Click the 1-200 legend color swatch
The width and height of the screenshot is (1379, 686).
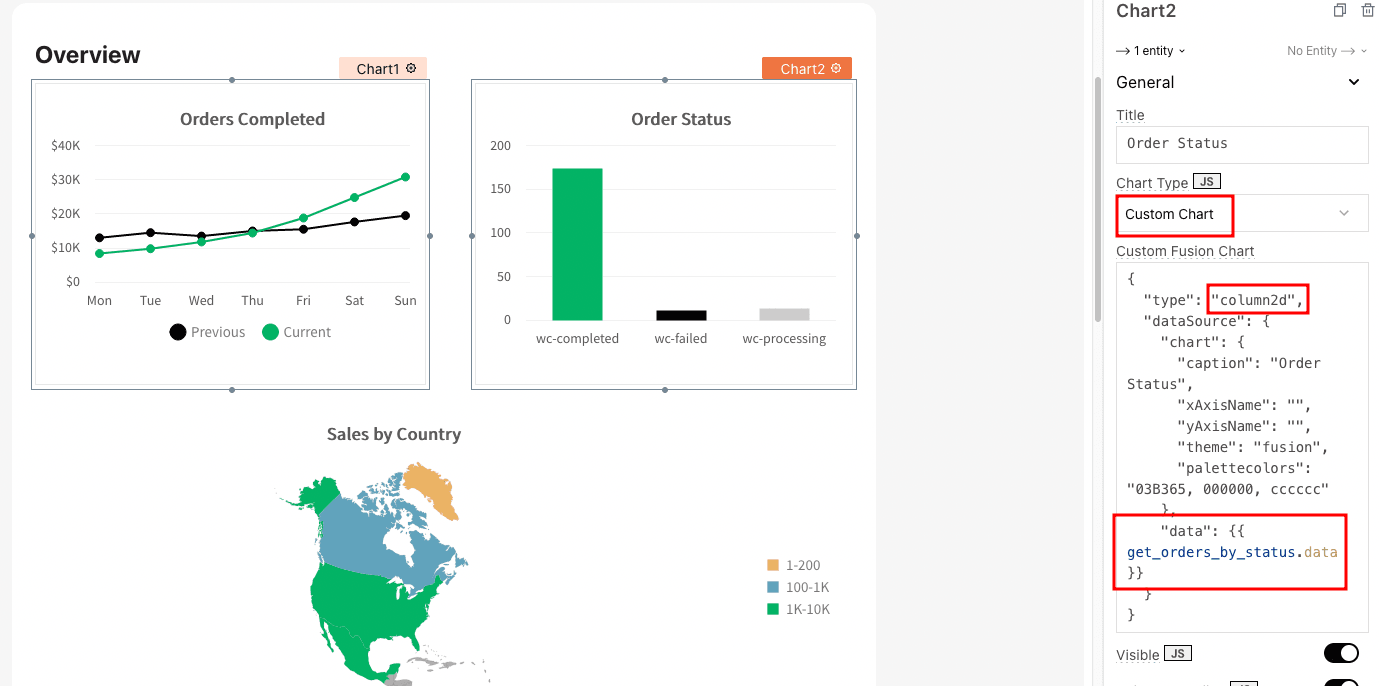coord(773,565)
